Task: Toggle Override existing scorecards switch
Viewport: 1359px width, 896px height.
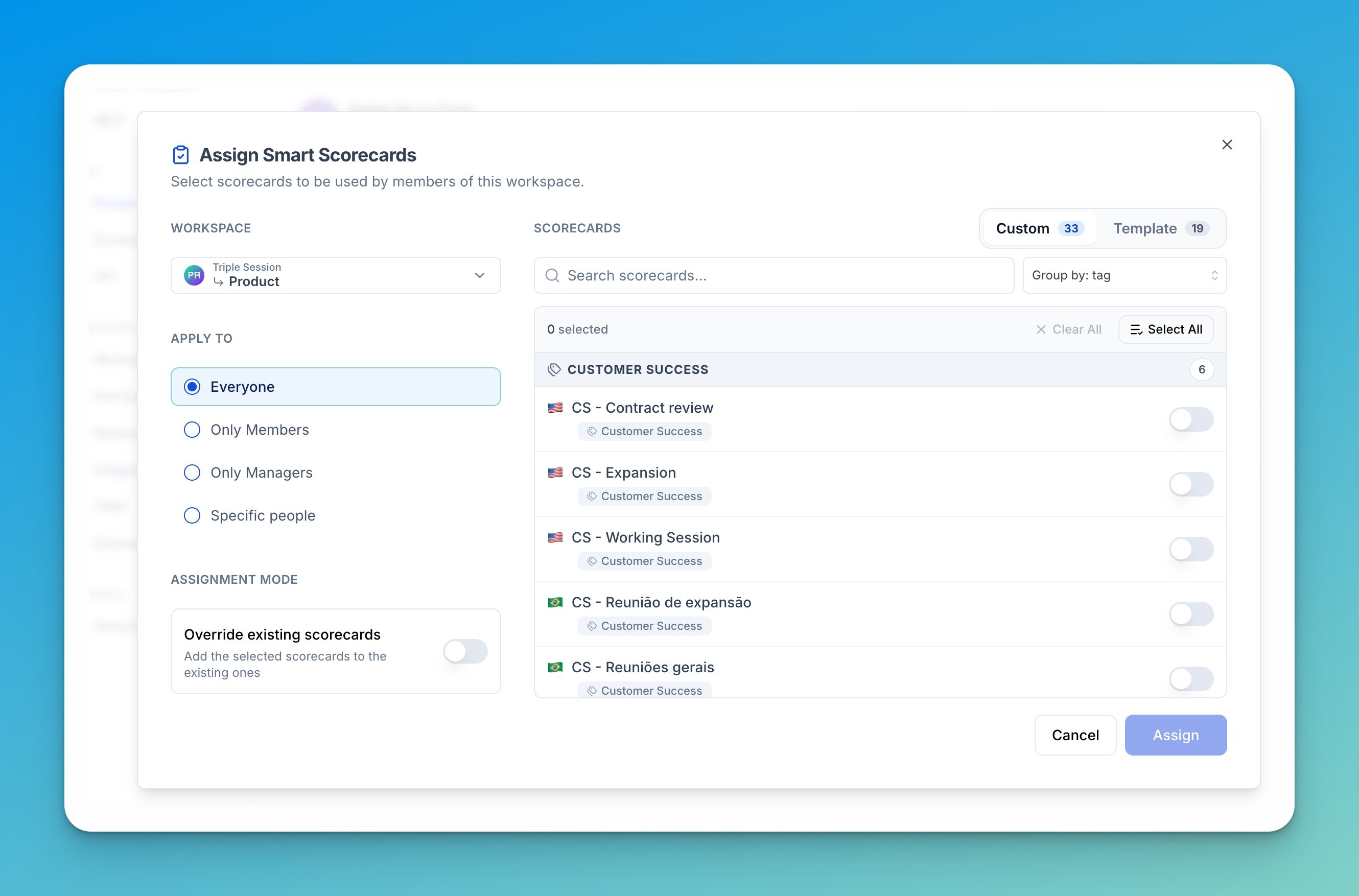Action: (465, 651)
